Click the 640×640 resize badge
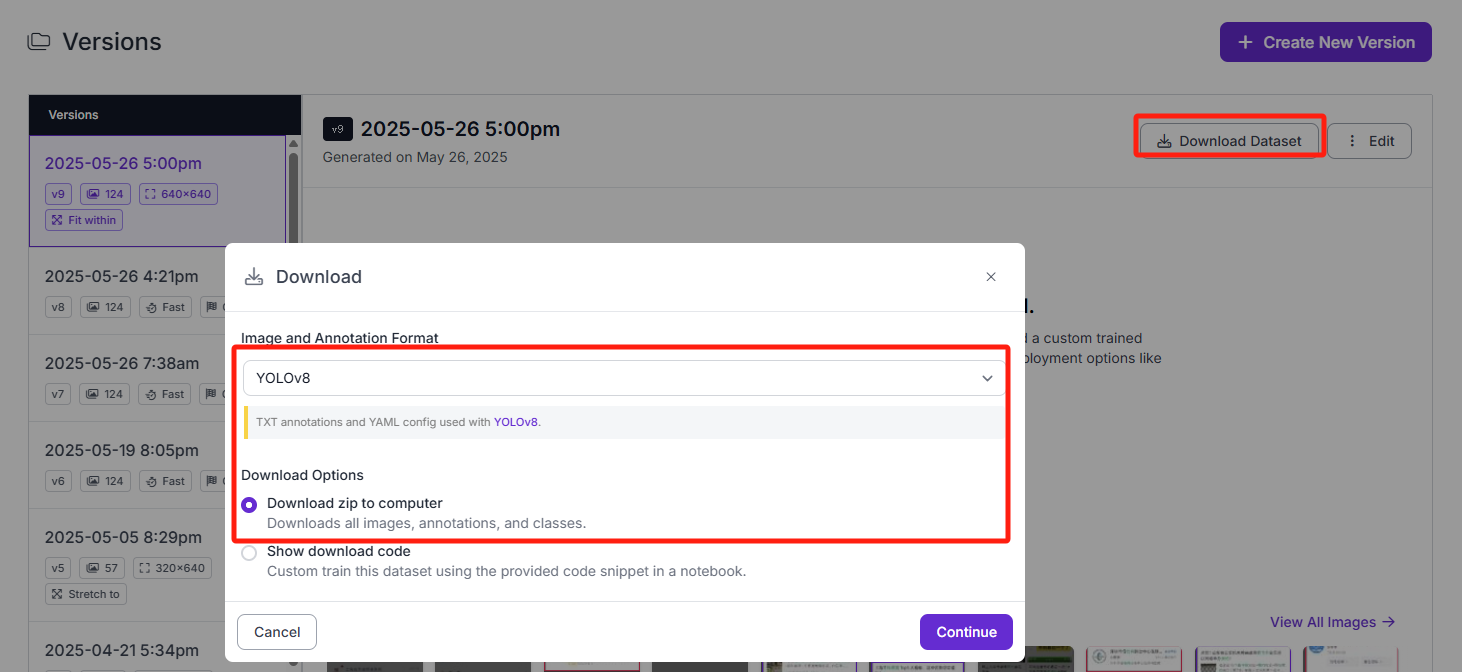Image resolution: width=1462 pixels, height=672 pixels. click(177, 194)
